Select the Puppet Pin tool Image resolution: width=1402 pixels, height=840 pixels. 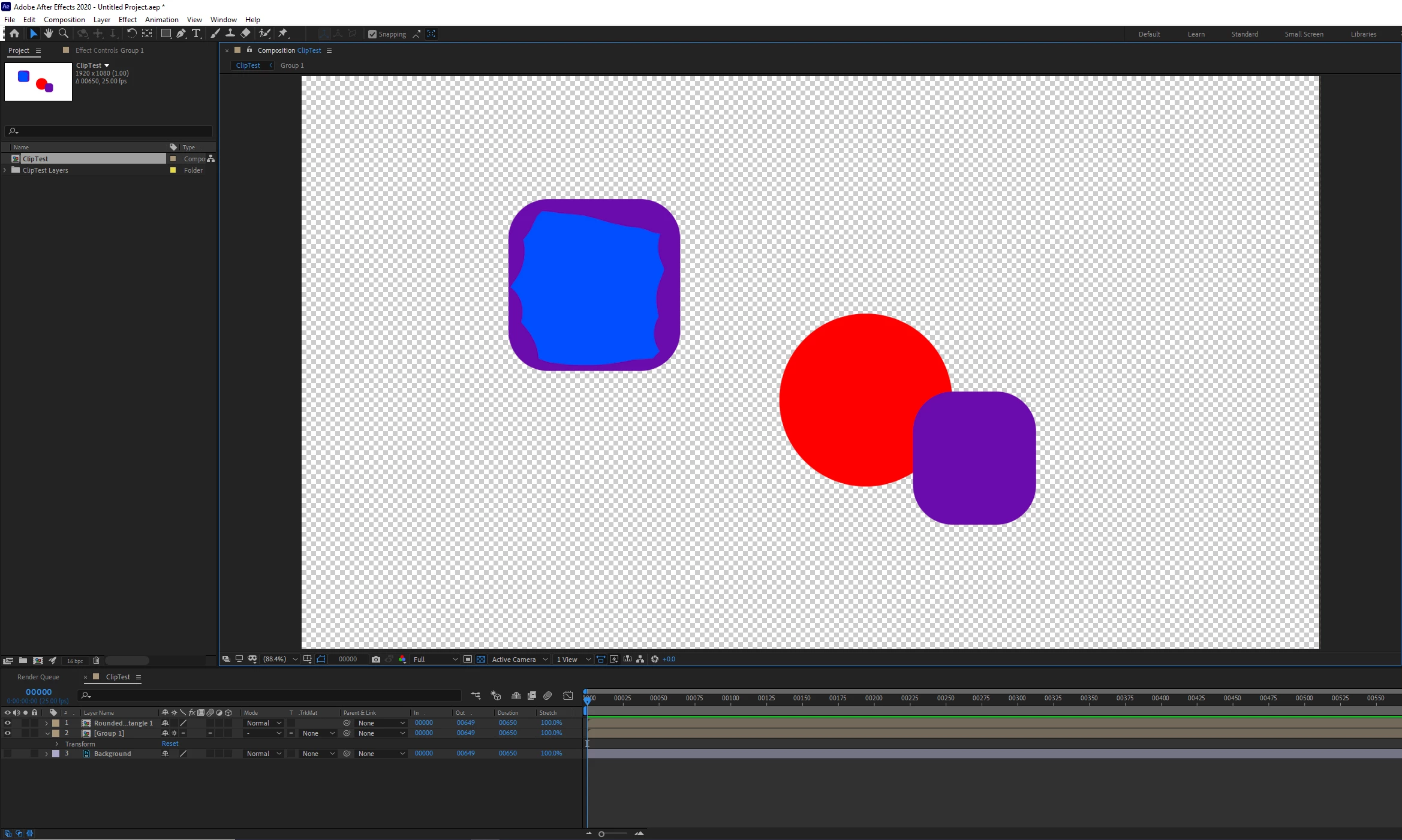[x=283, y=34]
